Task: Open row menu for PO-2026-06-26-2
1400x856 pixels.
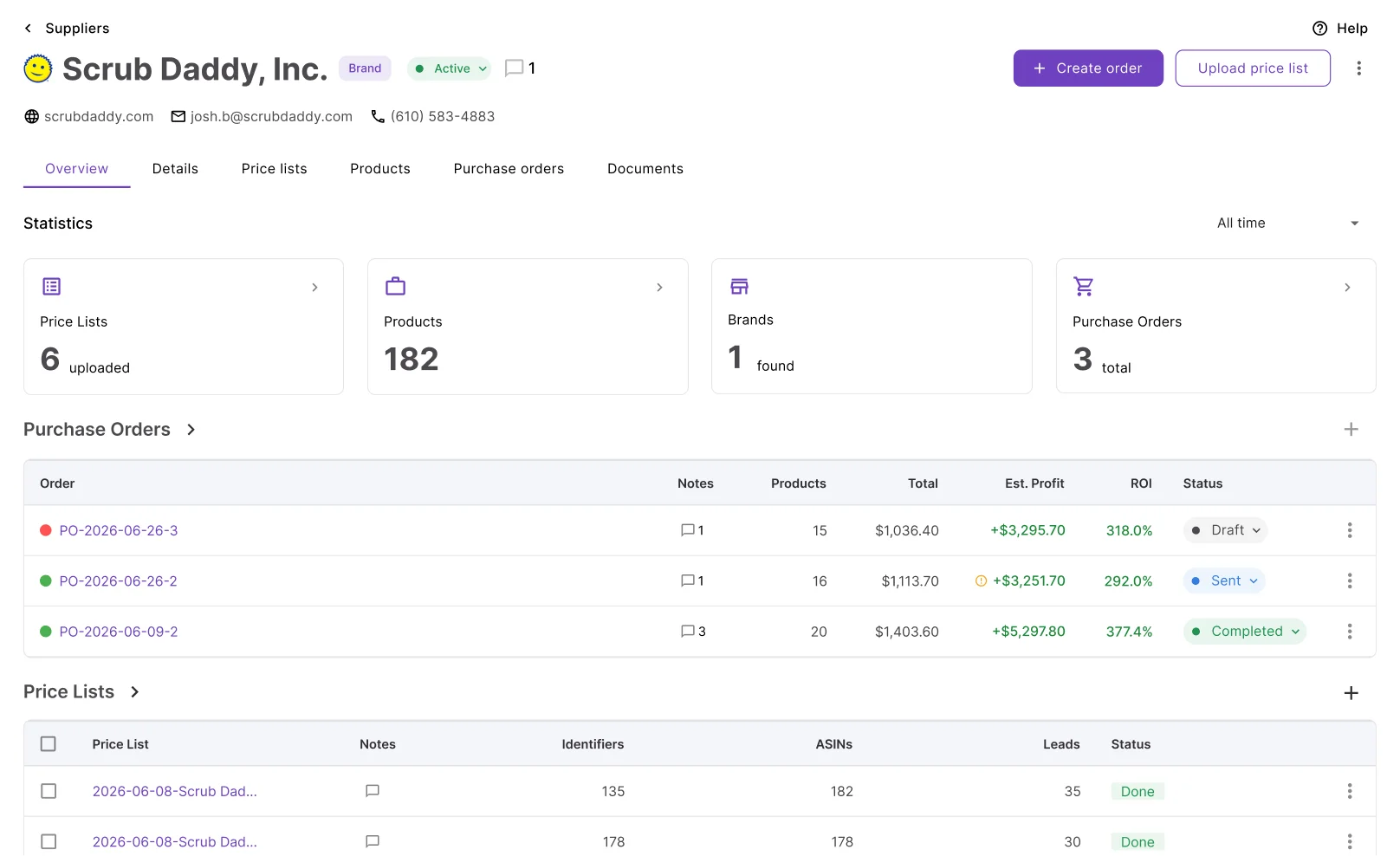Action: click(x=1349, y=580)
